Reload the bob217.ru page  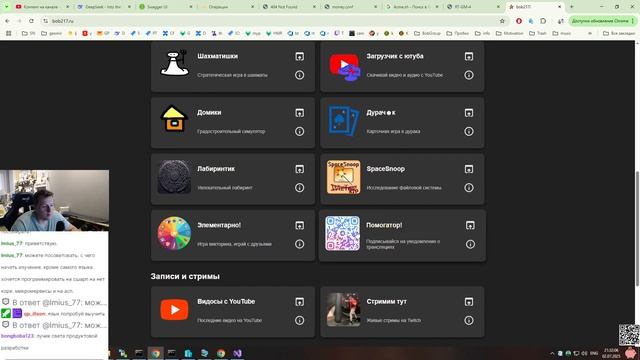(x=31, y=21)
